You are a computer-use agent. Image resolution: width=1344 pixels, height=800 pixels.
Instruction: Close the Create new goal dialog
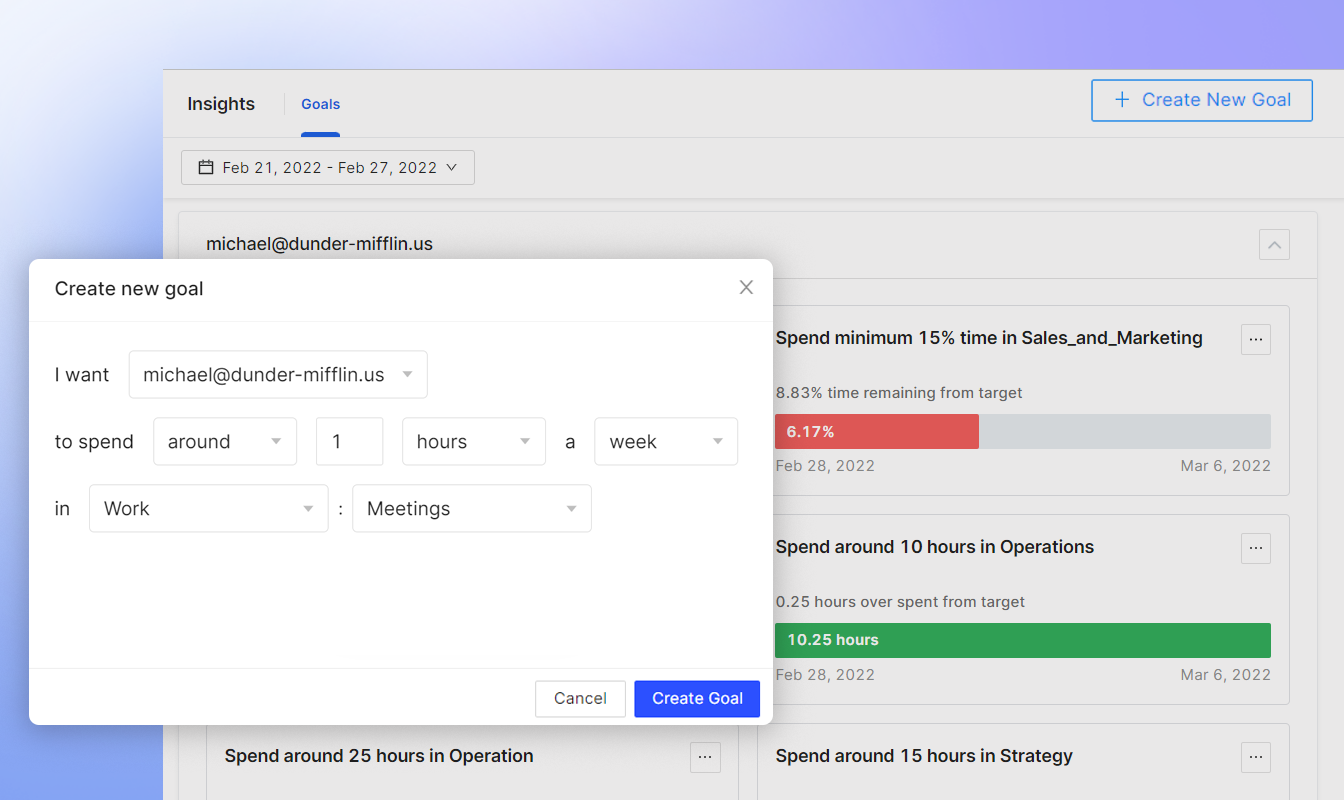click(746, 288)
